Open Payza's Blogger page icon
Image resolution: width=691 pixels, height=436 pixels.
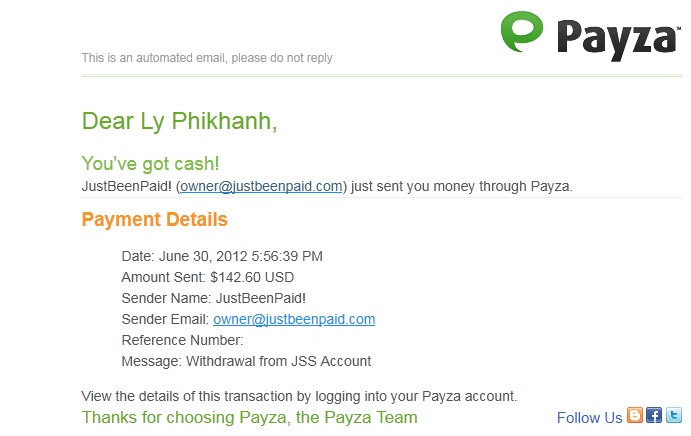pos(635,416)
